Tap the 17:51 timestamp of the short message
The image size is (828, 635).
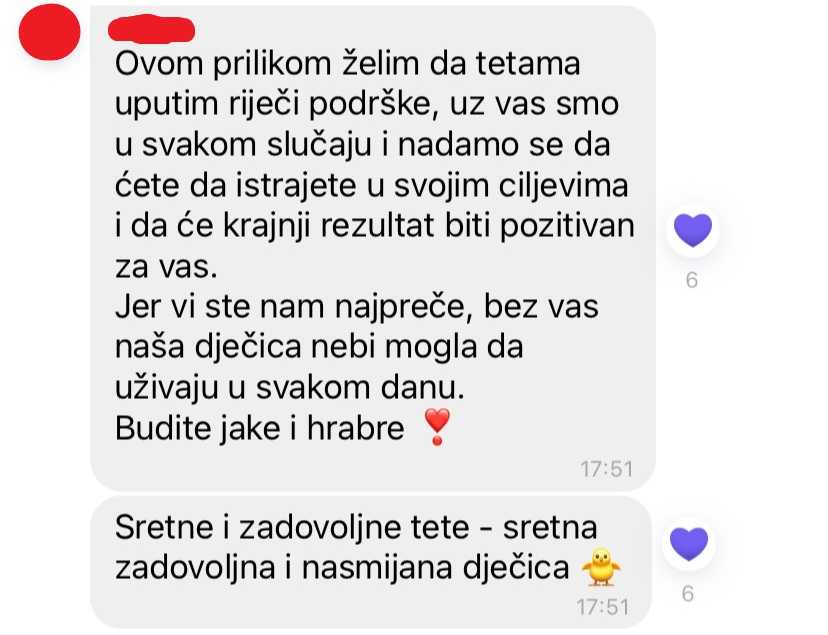603,607
